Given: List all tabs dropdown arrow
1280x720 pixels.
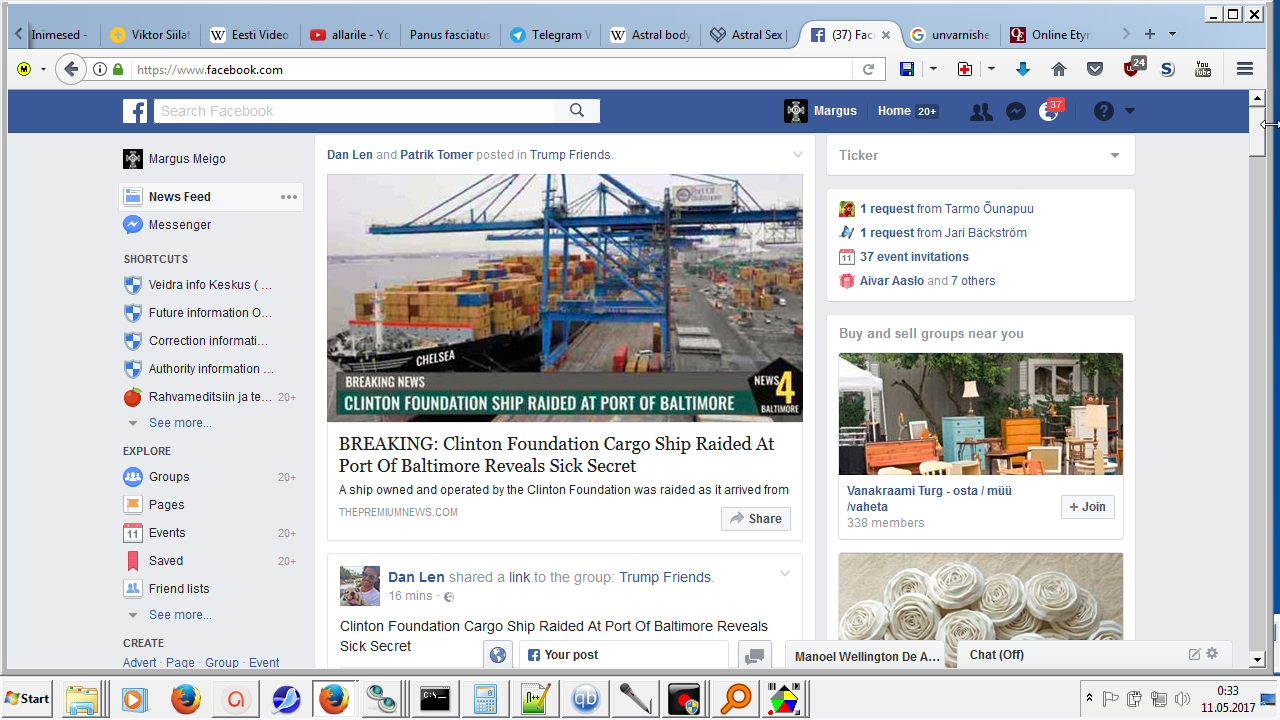Looking at the screenshot, I should [x=1172, y=34].
